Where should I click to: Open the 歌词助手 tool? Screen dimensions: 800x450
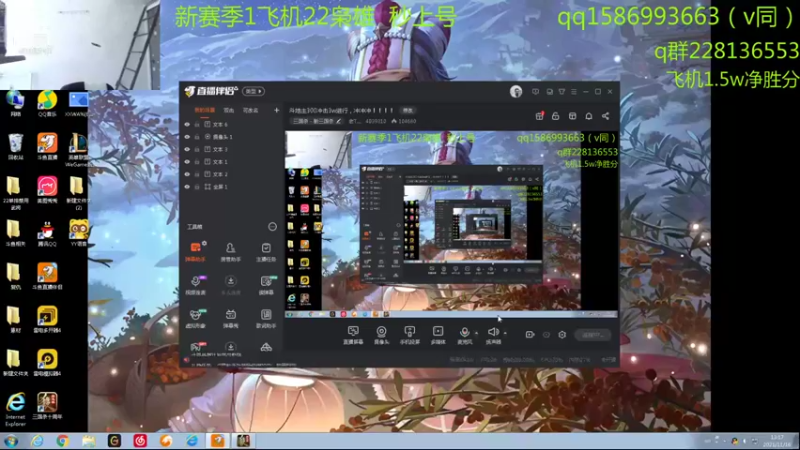[x=266, y=318]
